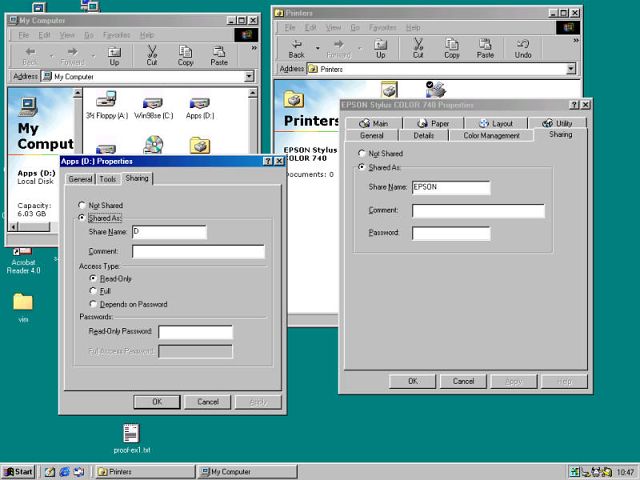Switch to the Color Management tab
This screenshot has width=640, height=480.
[x=491, y=135]
